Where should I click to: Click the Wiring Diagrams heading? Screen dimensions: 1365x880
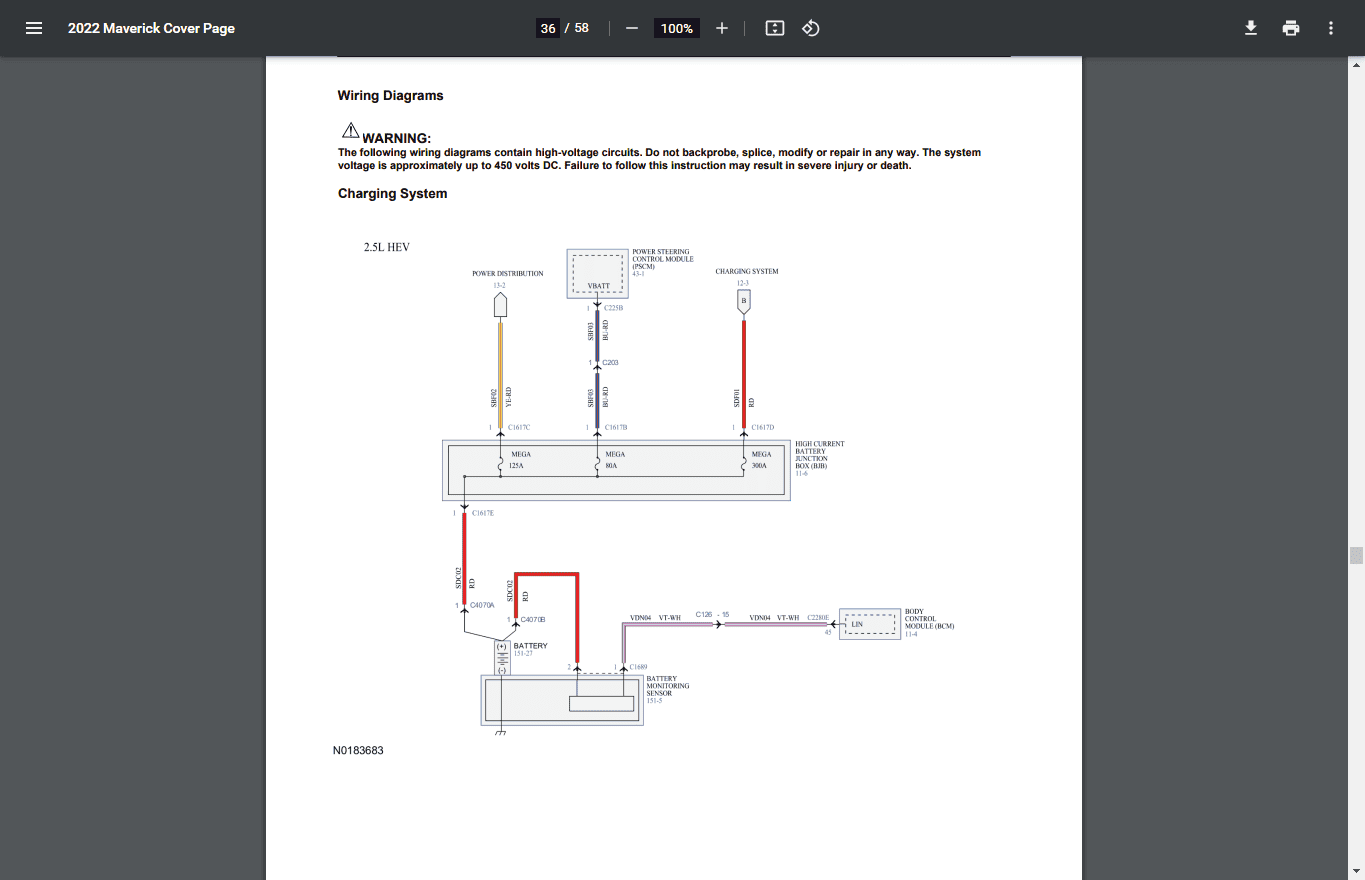390,96
